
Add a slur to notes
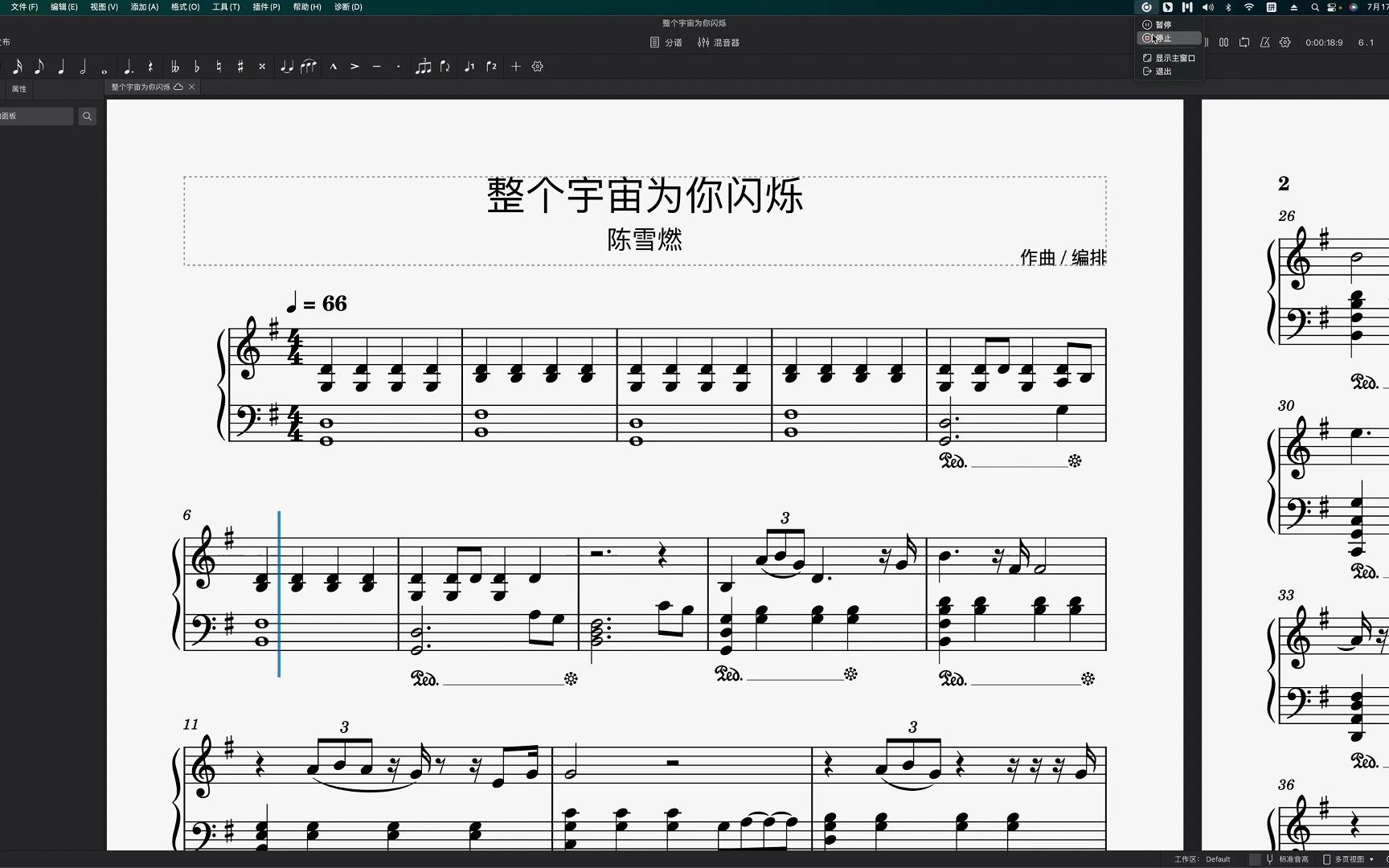click(309, 67)
